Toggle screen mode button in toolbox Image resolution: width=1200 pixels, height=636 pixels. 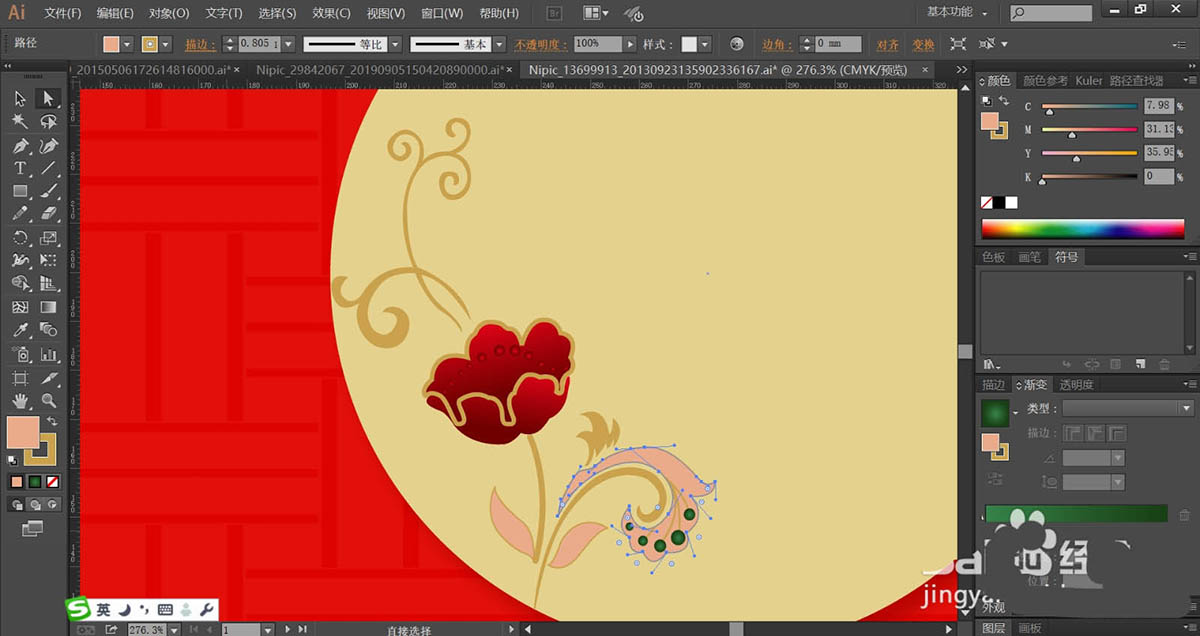33,527
